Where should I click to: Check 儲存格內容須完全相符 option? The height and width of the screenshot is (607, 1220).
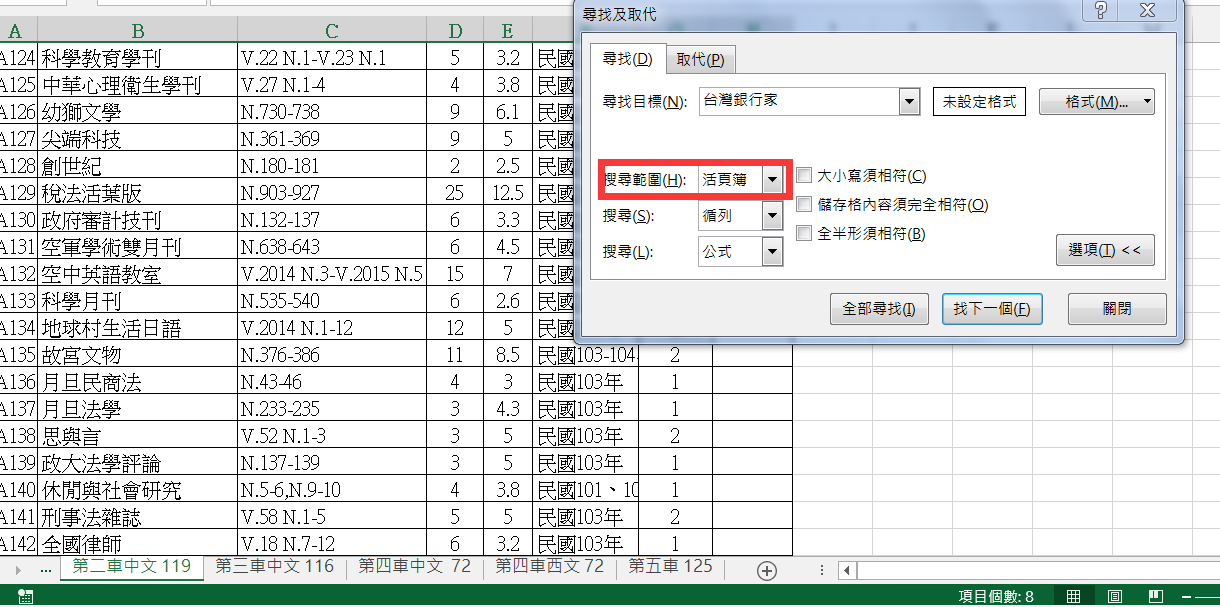tap(805, 205)
